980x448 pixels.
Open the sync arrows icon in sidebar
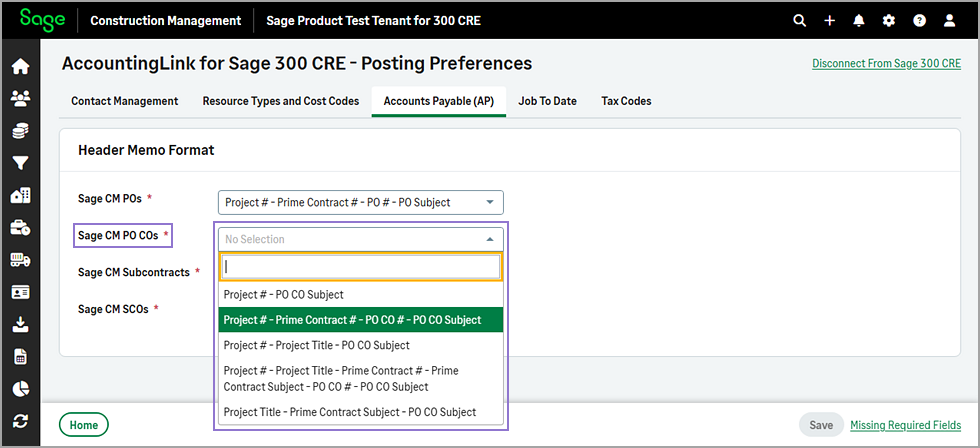tap(21, 421)
